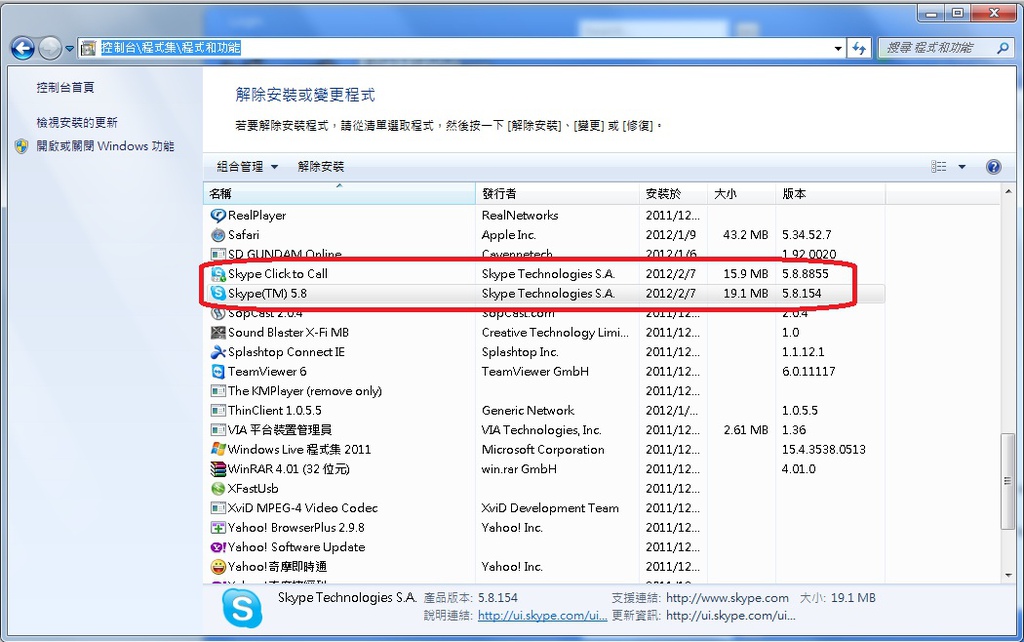Select the XviD MPEG-4 Video Codec name
Image resolution: width=1024 pixels, height=642 pixels.
pos(302,508)
